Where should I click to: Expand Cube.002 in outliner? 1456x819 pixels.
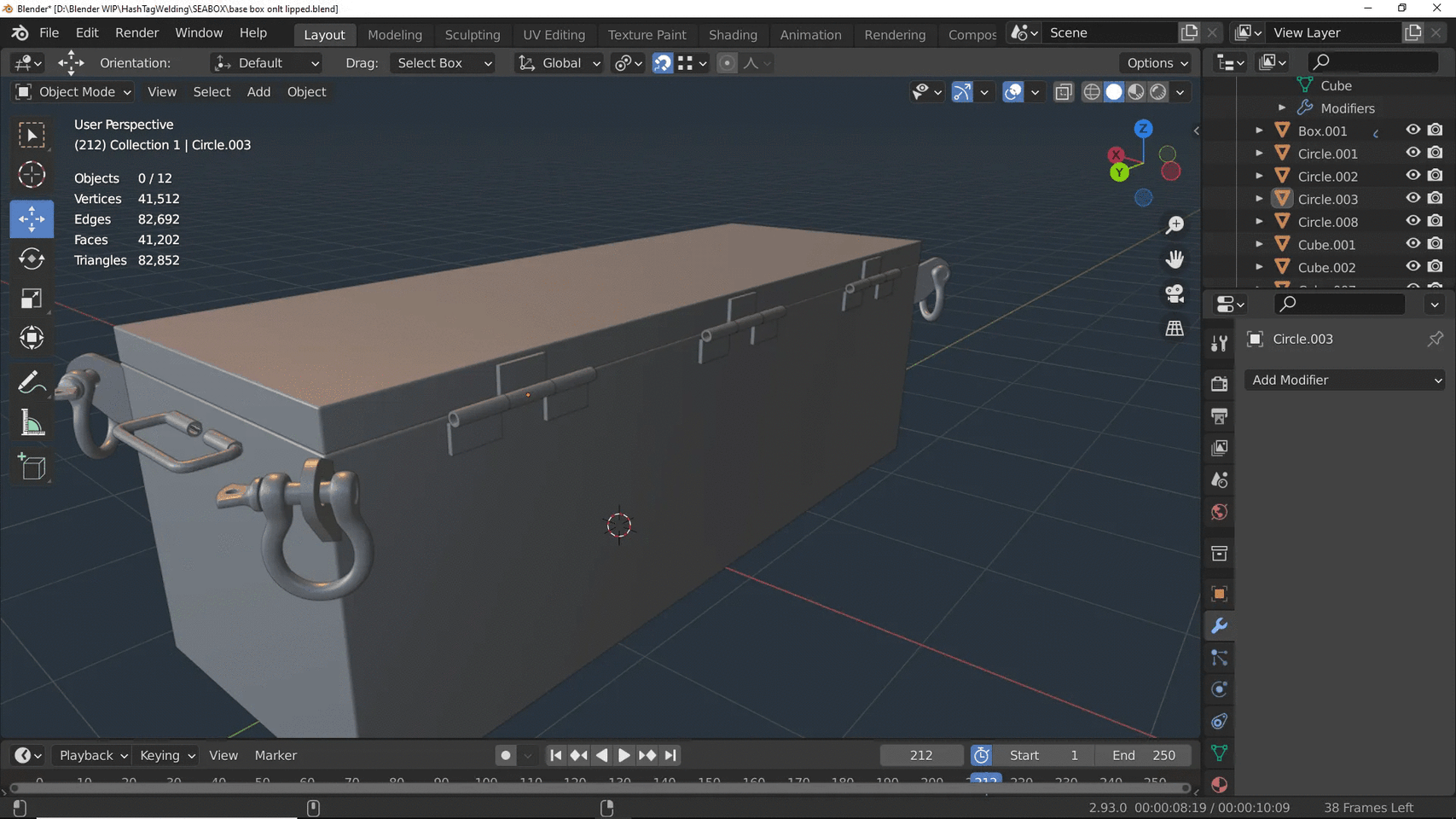coord(1259,267)
